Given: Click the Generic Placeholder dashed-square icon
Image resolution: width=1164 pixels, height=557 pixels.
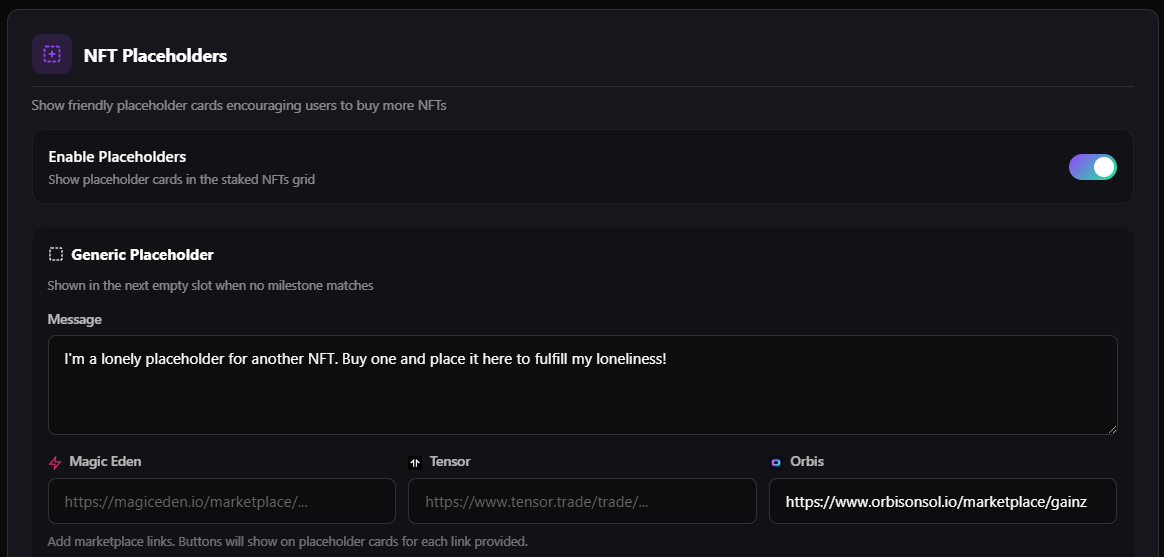Looking at the screenshot, I should tap(56, 255).
